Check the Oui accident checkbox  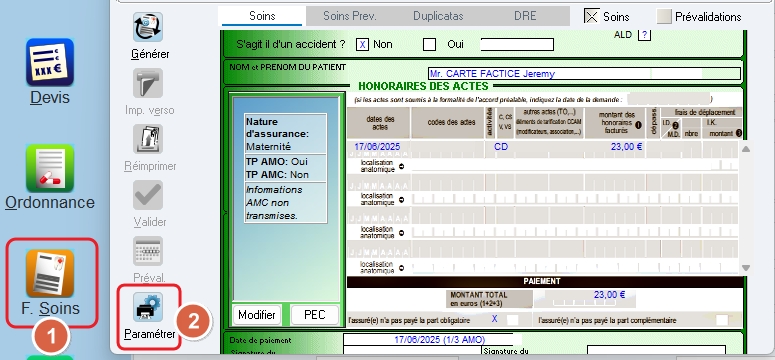coord(430,45)
